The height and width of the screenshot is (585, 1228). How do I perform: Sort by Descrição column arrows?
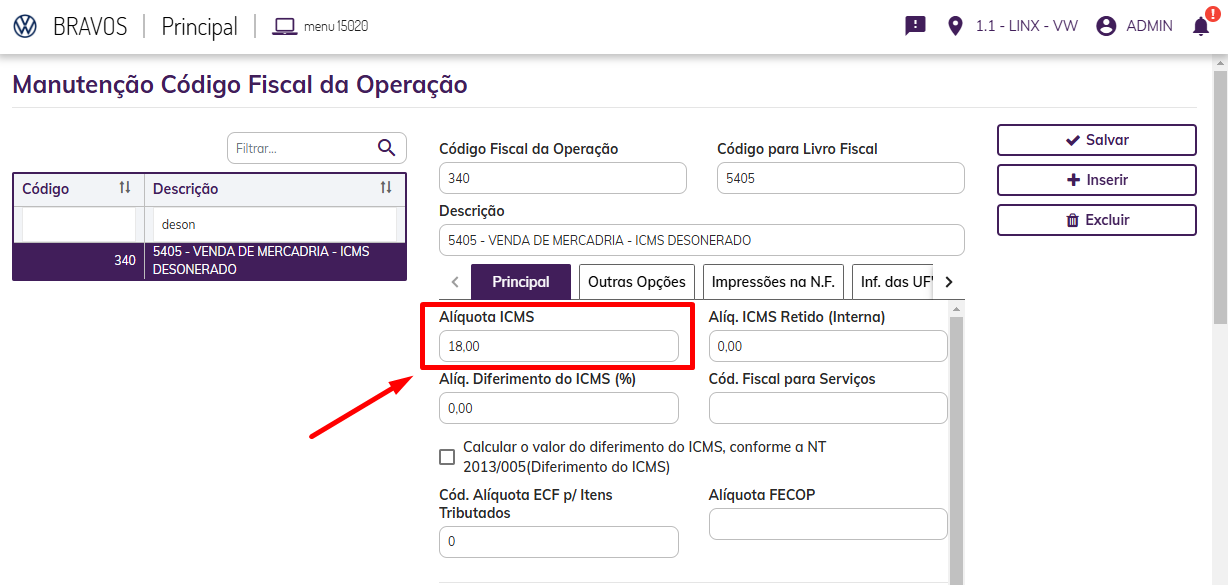[386, 188]
